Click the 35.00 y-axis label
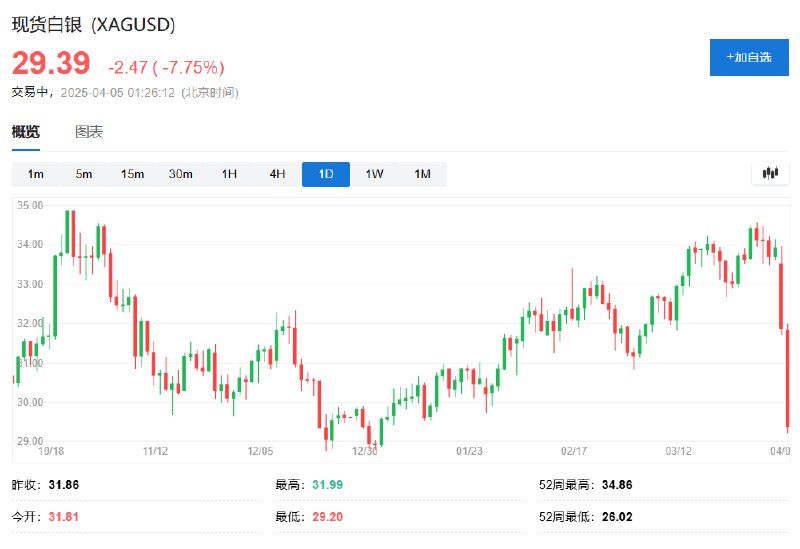The width and height of the screenshot is (800, 549). (30, 205)
